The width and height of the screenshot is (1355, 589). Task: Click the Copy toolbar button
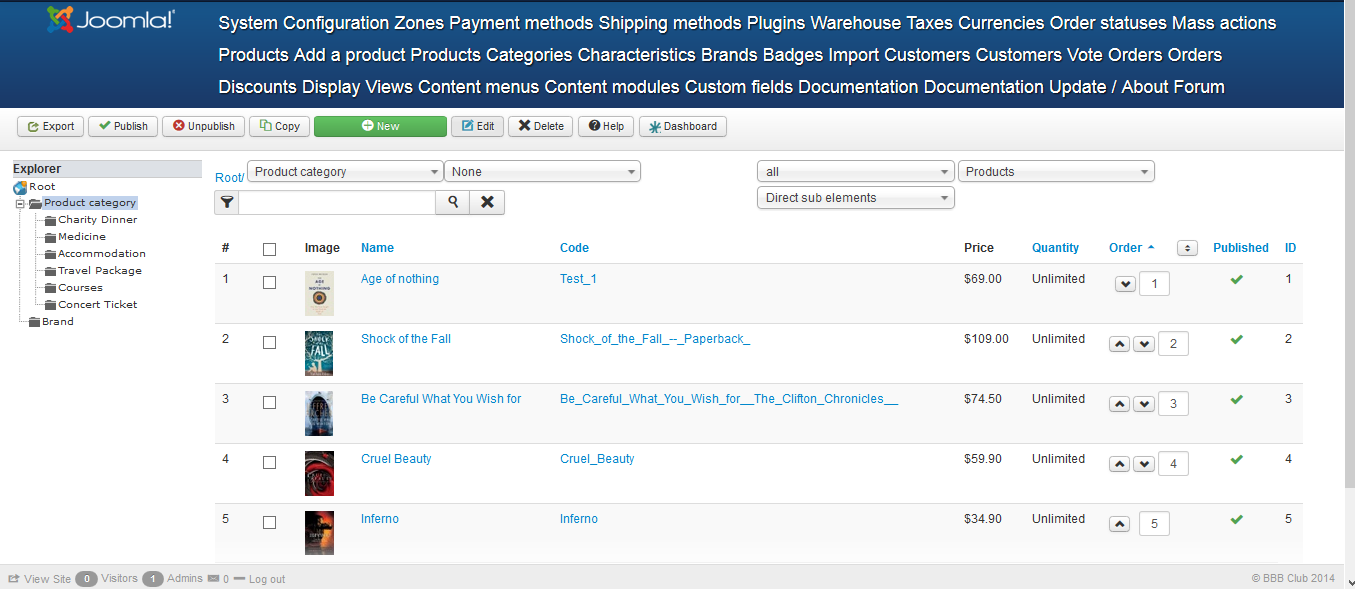click(x=279, y=127)
